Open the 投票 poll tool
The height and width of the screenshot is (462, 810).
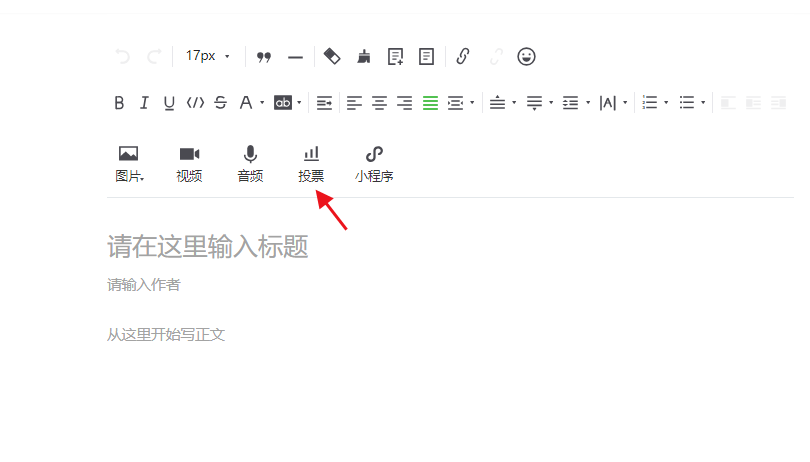(311, 163)
